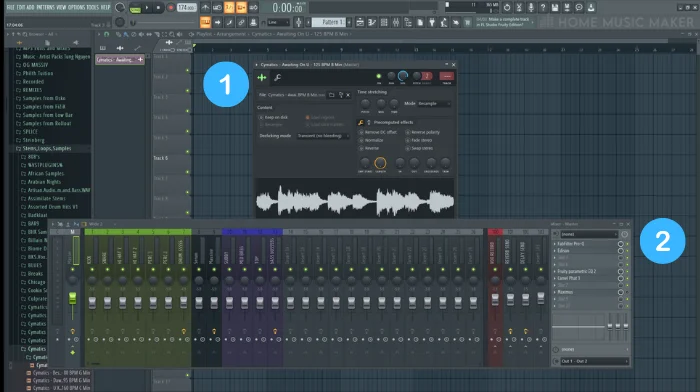This screenshot has height=392, width=700.
Task: Enable 'Swap stereo' option
Action: [419, 148]
